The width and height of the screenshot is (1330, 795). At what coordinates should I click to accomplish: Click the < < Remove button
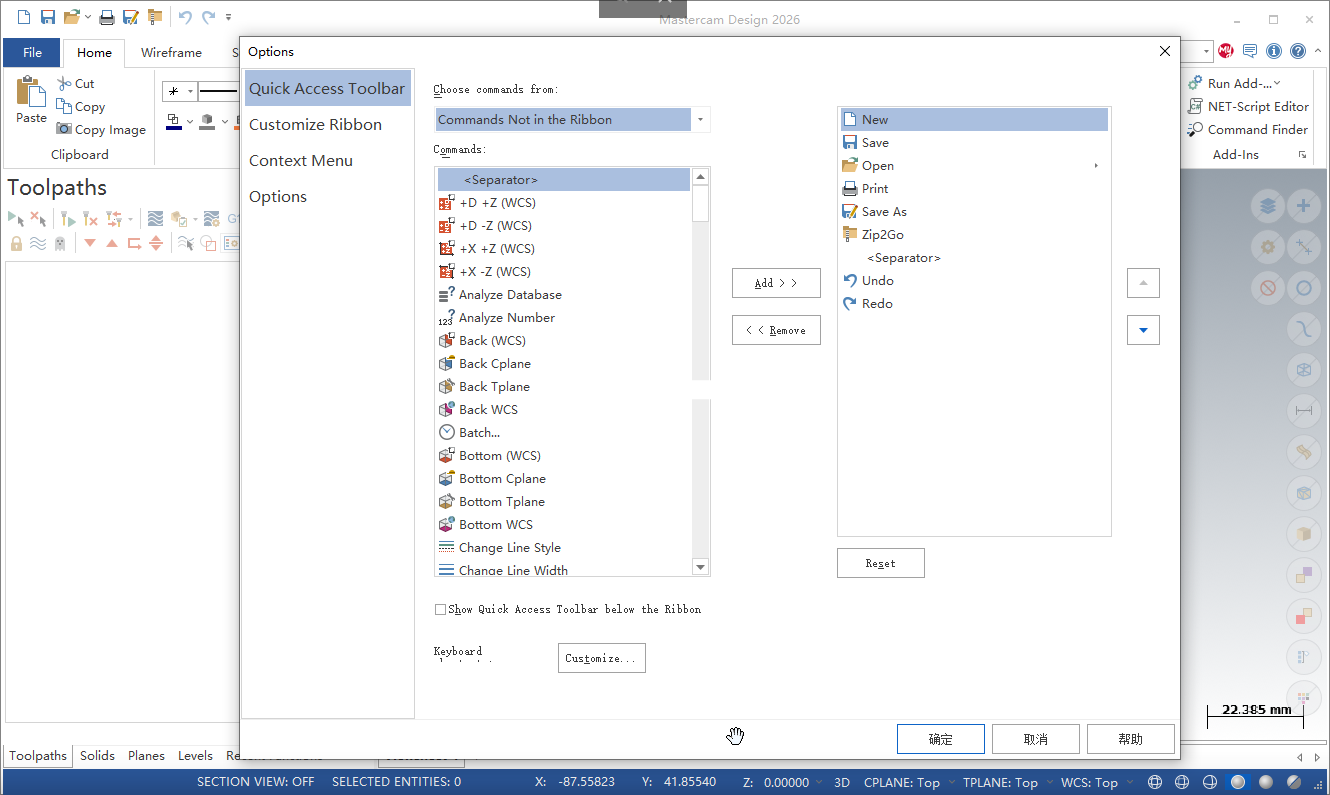pyautogui.click(x=776, y=330)
